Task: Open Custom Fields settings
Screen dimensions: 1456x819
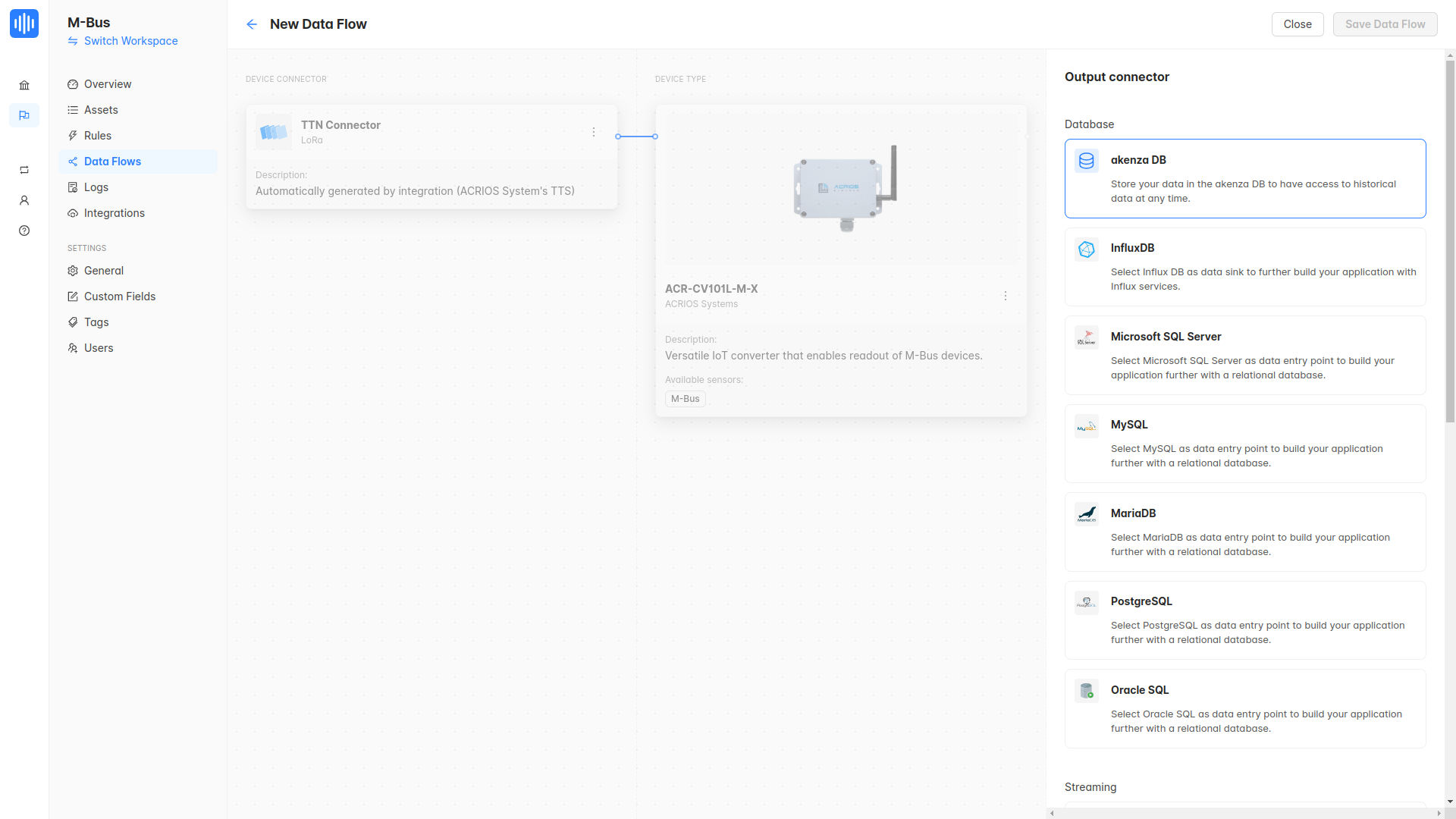Action: [x=119, y=297]
